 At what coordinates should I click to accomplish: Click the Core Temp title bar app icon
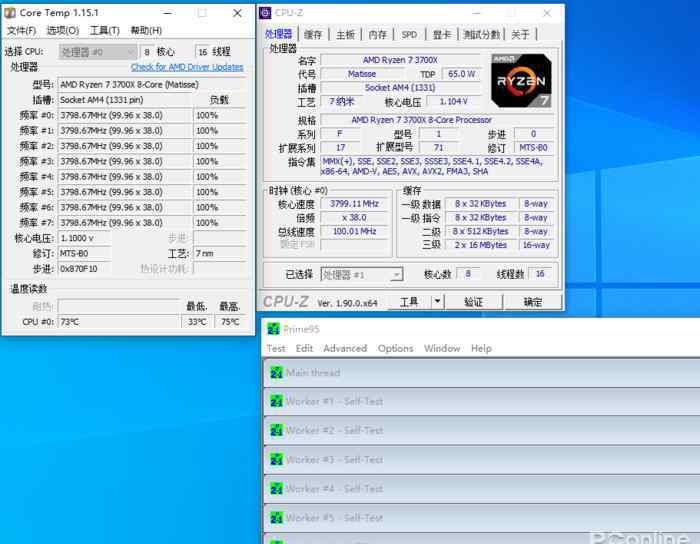click(x=10, y=13)
